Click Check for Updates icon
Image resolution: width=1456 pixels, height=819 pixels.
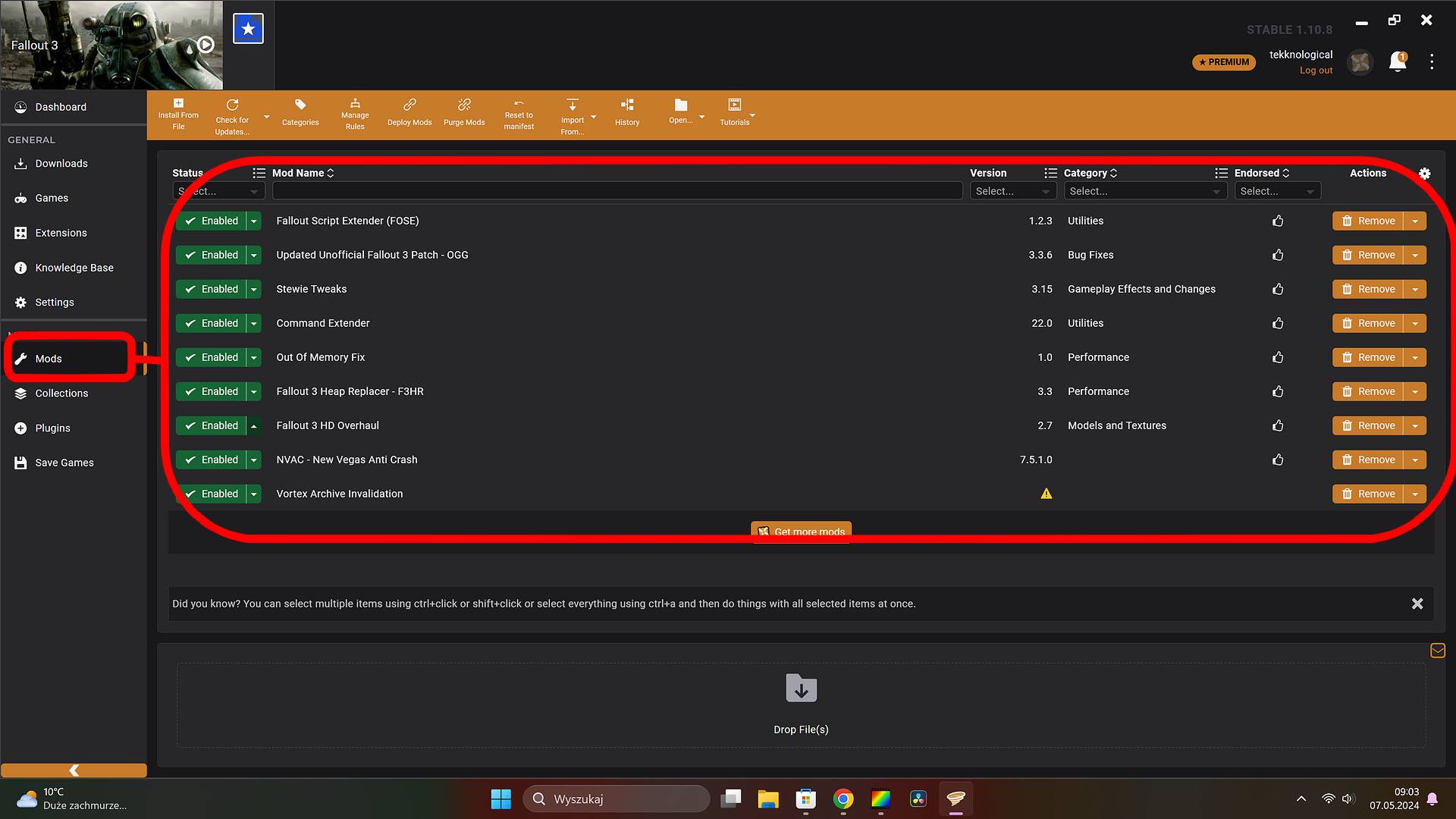point(232,105)
